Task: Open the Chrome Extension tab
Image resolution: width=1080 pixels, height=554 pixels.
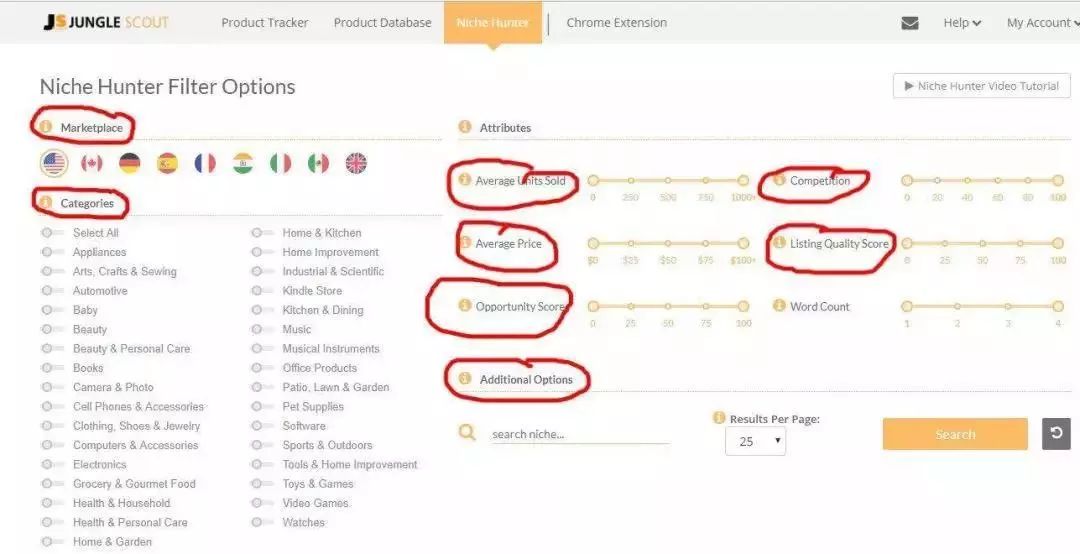Action: tap(616, 23)
